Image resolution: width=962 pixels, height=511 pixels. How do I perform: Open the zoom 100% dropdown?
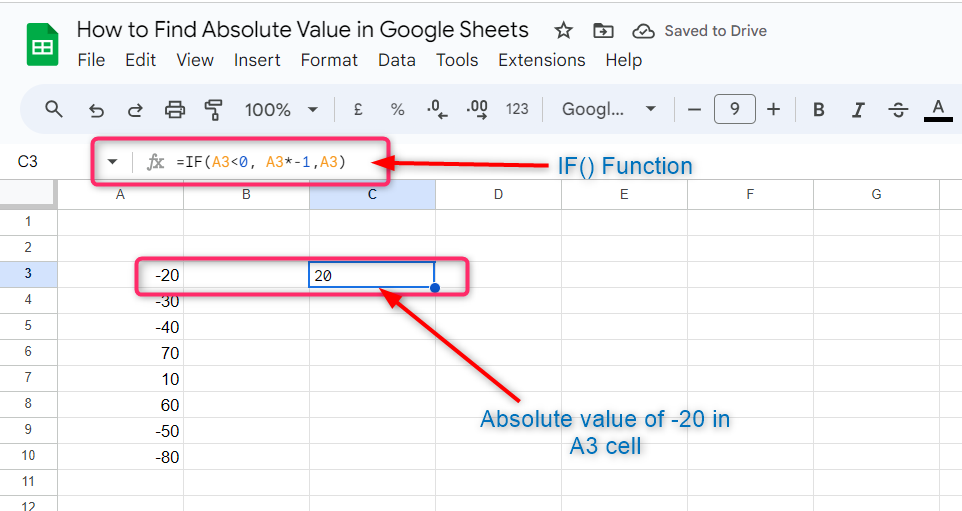pos(282,109)
